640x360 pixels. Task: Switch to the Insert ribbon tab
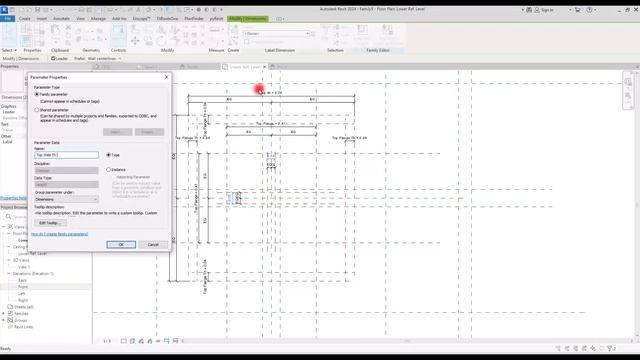tap(42, 19)
